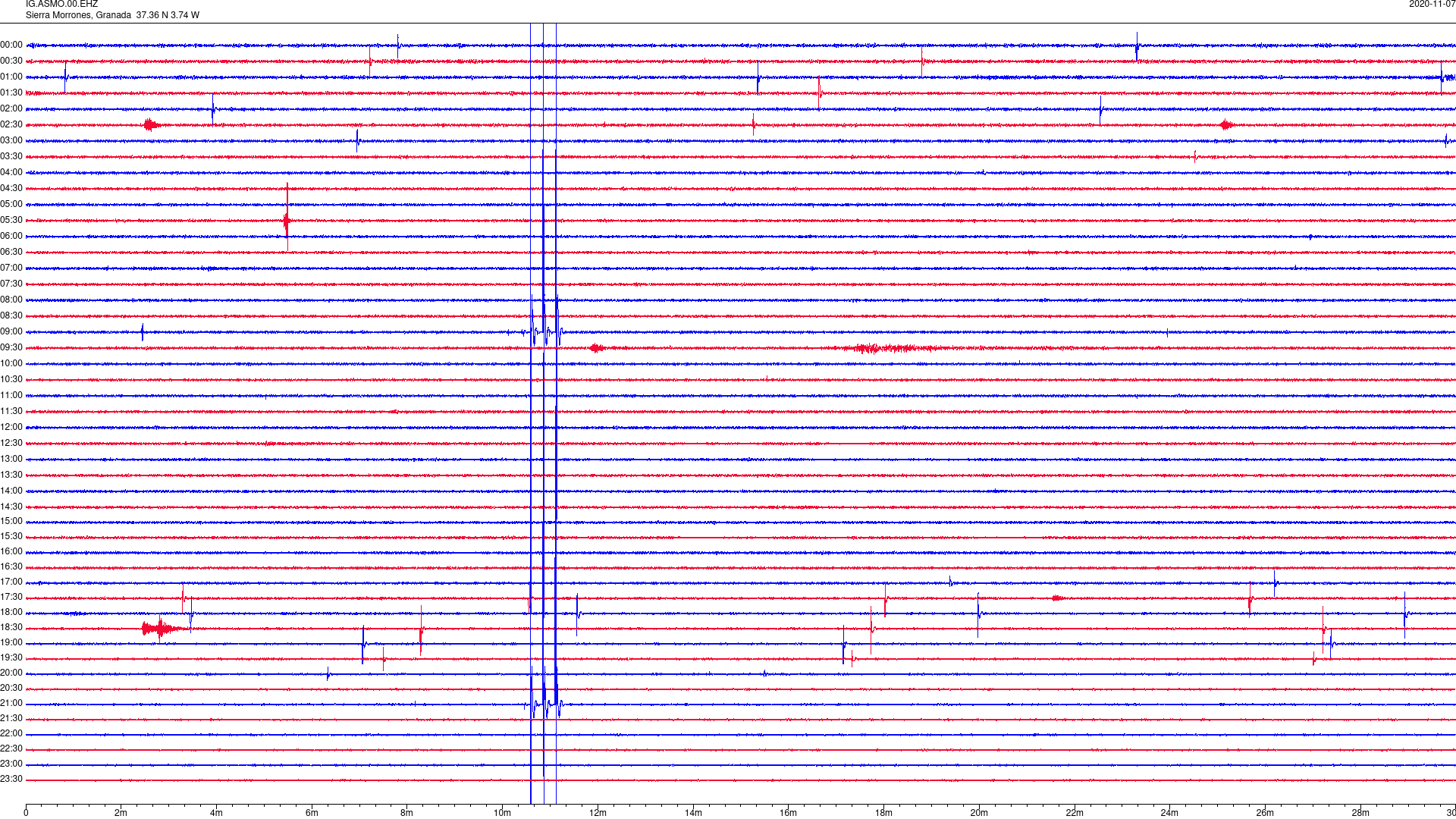This screenshot has height=819, width=1456.
Task: Click the date label 2020-11-07
Action: (x=1432, y=5)
